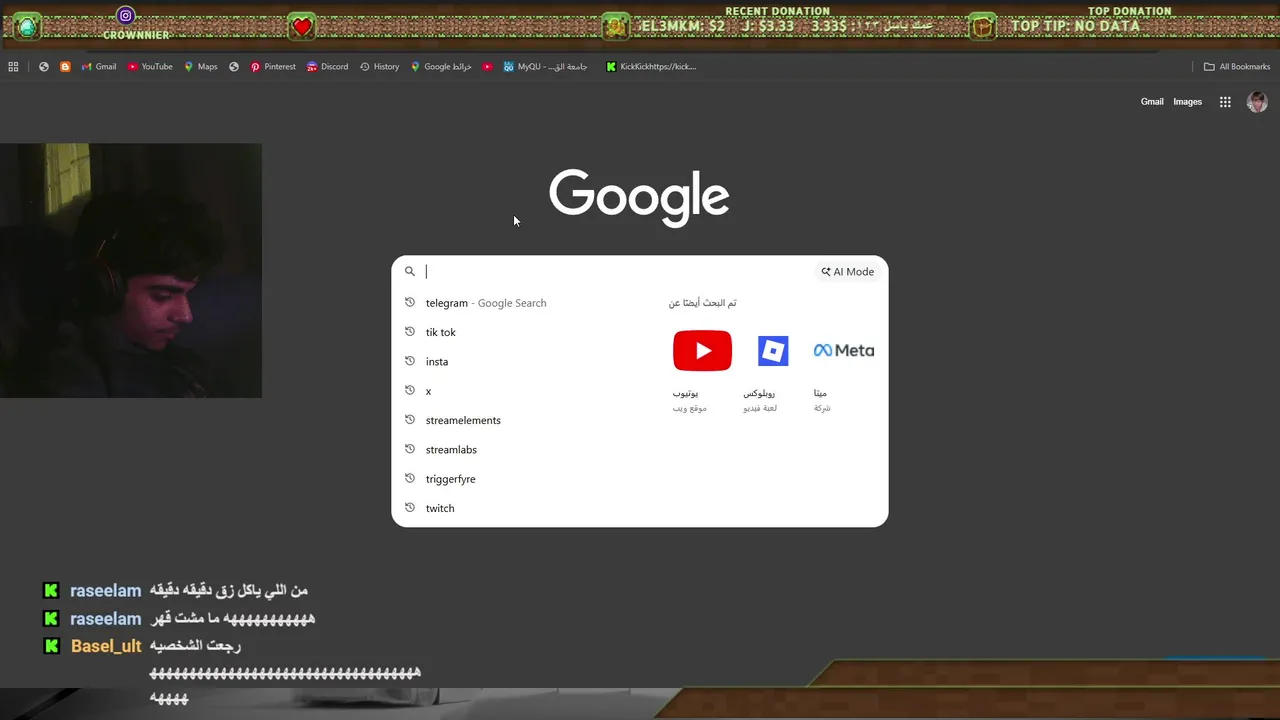Open the KickKick bookmark

tap(651, 67)
